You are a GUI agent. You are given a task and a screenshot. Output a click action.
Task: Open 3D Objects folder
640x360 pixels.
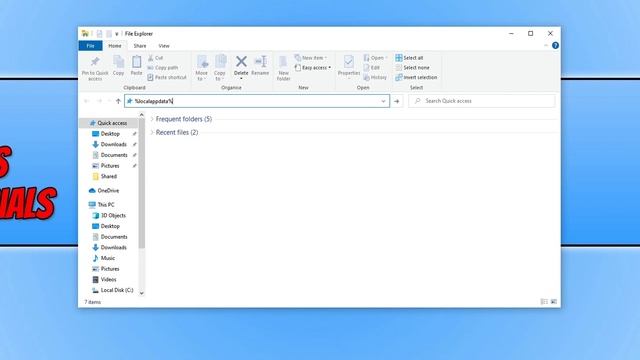(x=113, y=216)
